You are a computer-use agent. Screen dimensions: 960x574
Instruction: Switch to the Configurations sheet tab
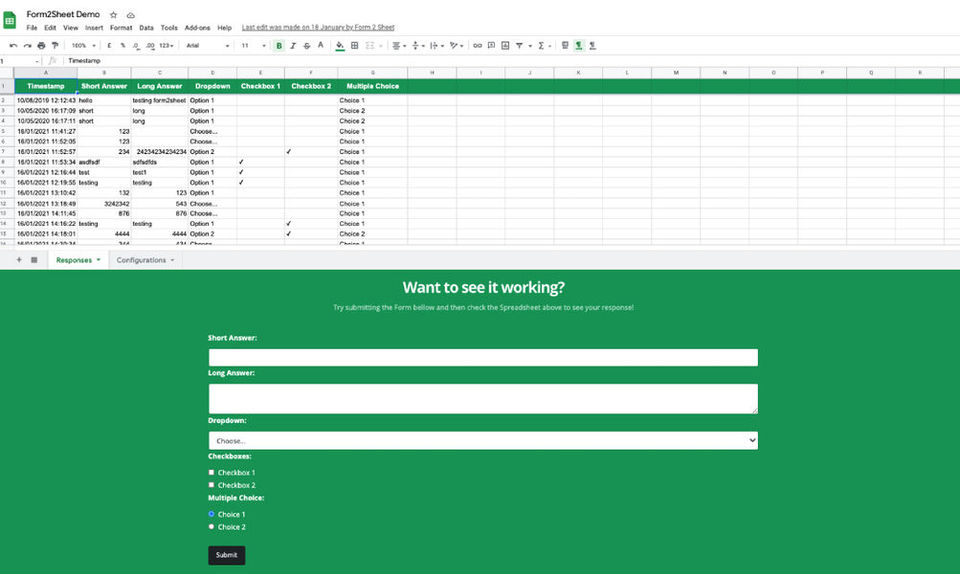145,260
